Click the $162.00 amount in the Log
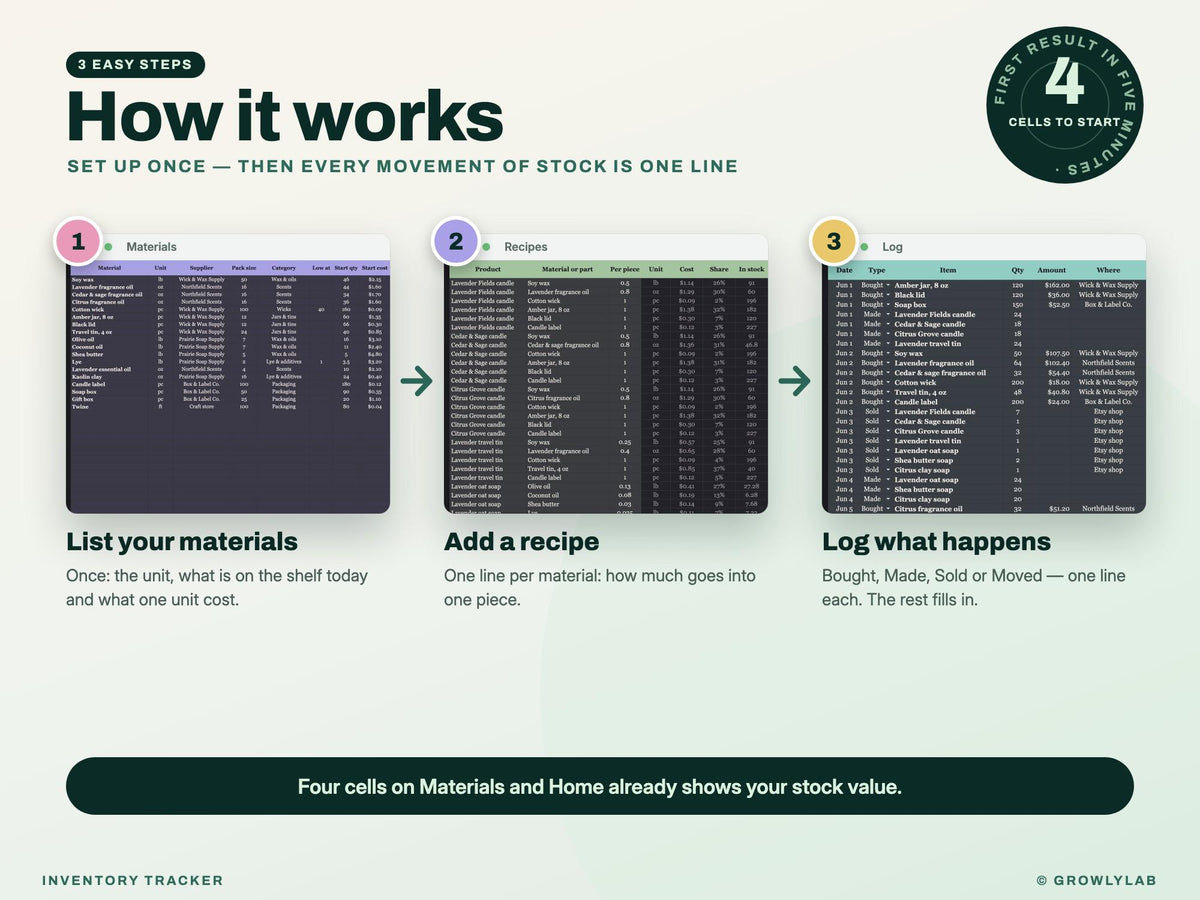 point(1056,286)
